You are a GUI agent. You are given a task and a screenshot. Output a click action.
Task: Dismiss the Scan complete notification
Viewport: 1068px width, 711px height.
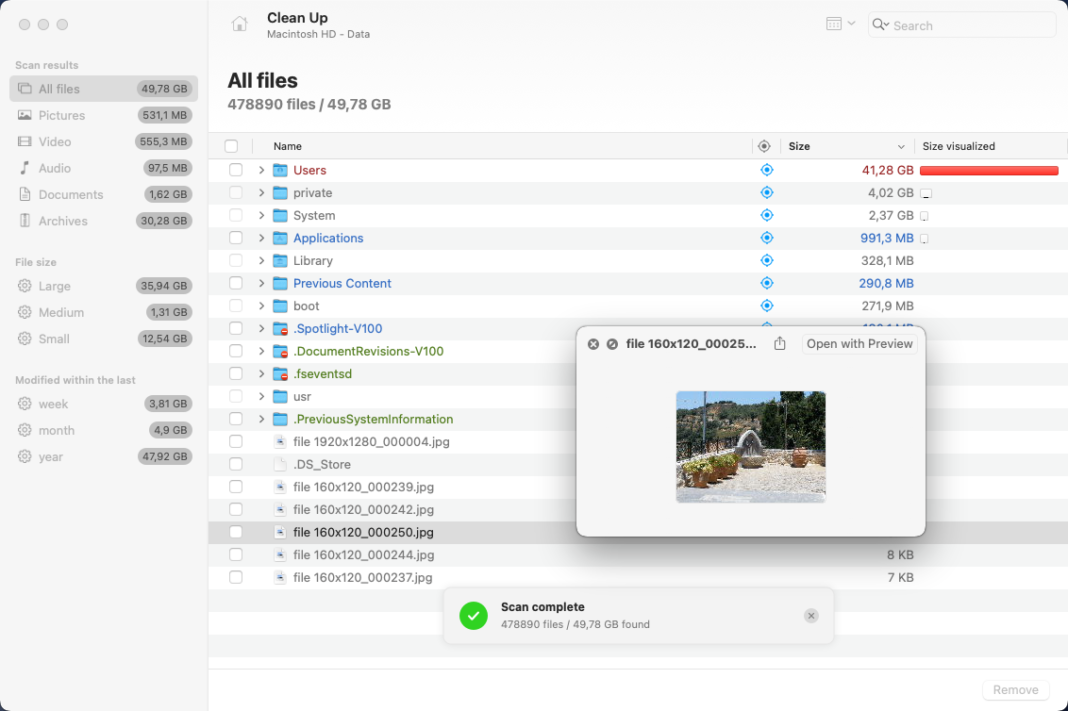pos(811,616)
